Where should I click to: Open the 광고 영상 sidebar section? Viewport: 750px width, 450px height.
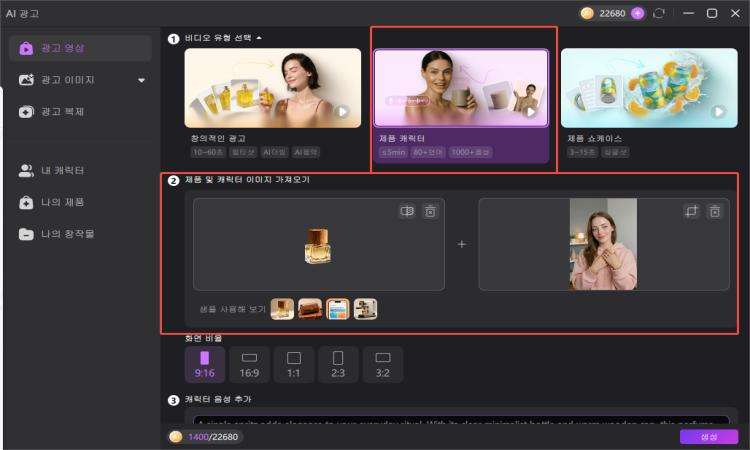tap(80, 48)
